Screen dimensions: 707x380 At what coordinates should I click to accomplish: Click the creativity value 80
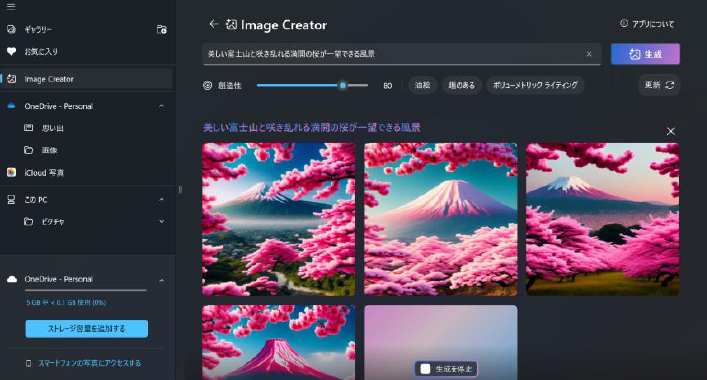point(387,85)
